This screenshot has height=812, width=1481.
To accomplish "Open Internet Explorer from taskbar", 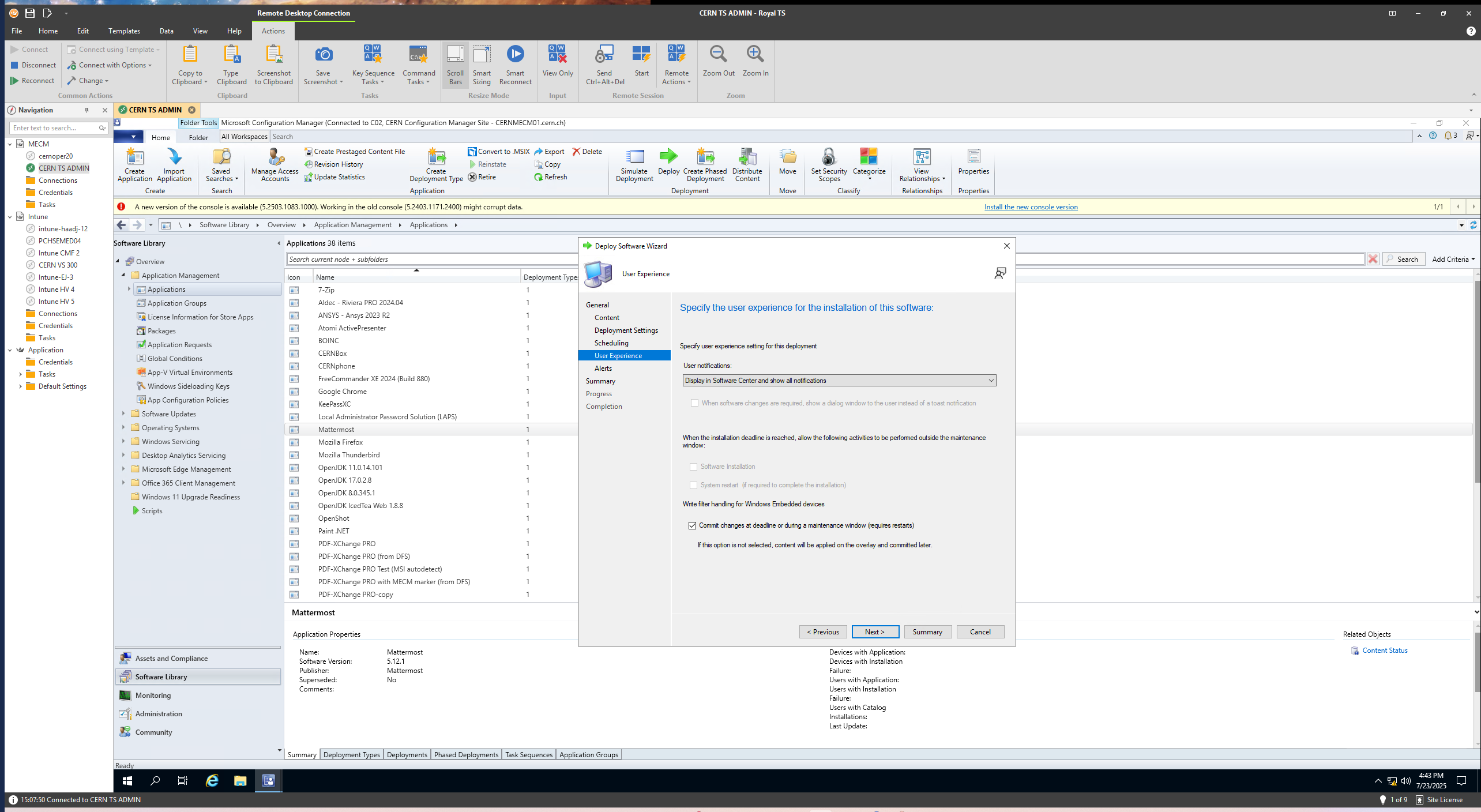I will pos(212,781).
